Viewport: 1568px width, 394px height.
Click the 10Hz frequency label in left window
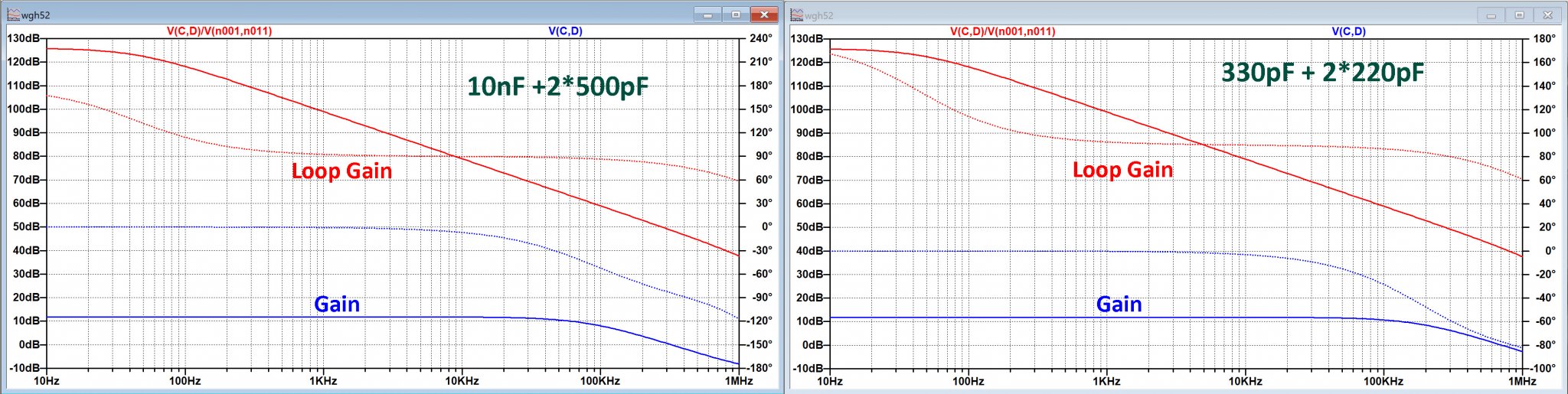click(47, 381)
